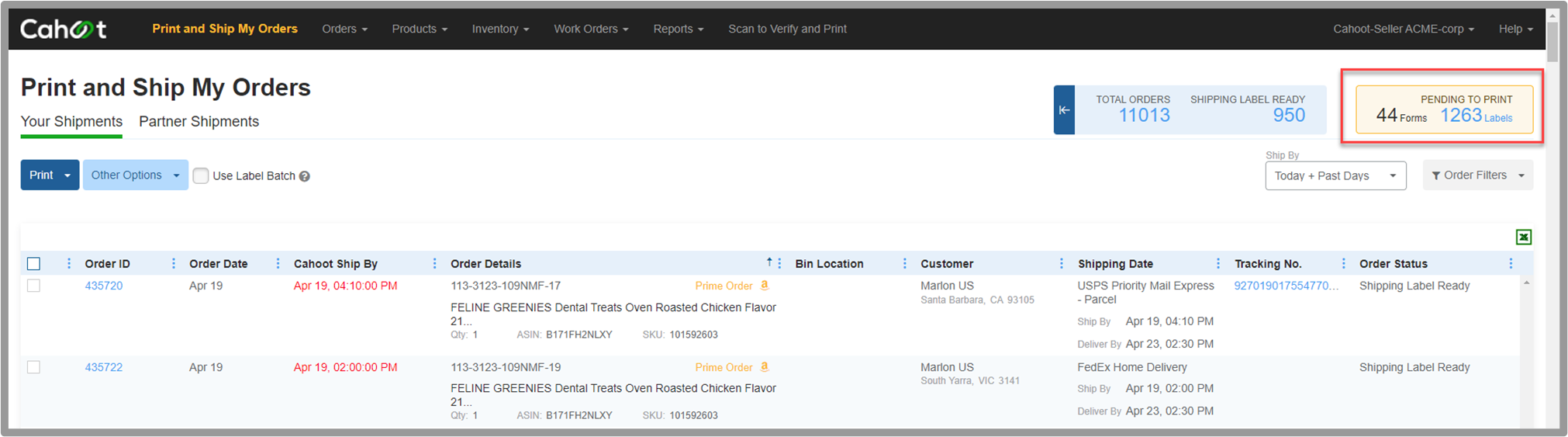Open options menu beside select-all checkbox
Viewport: 1568px width, 437px height.
point(69,263)
